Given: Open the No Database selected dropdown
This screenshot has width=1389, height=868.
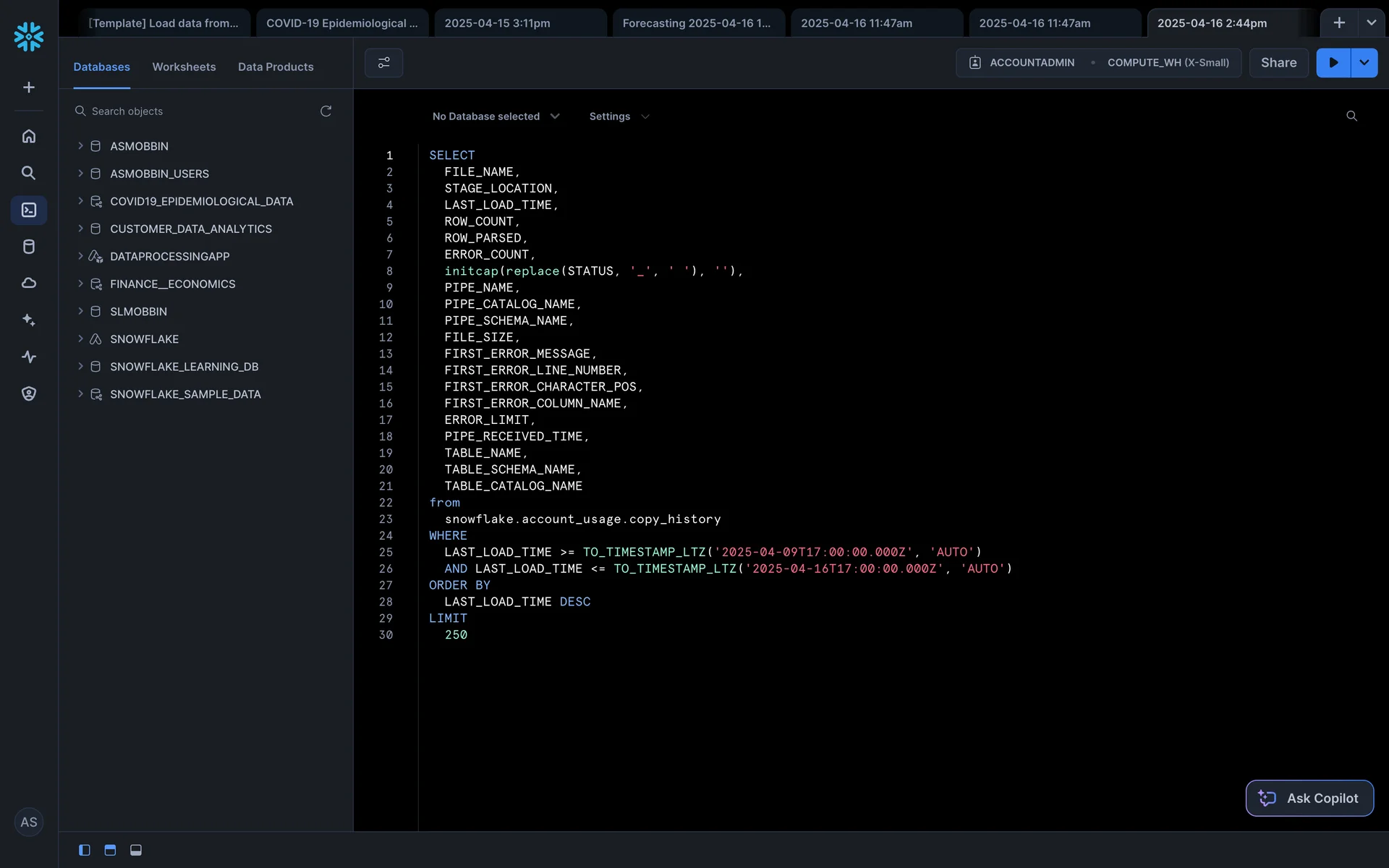Looking at the screenshot, I should (496, 116).
